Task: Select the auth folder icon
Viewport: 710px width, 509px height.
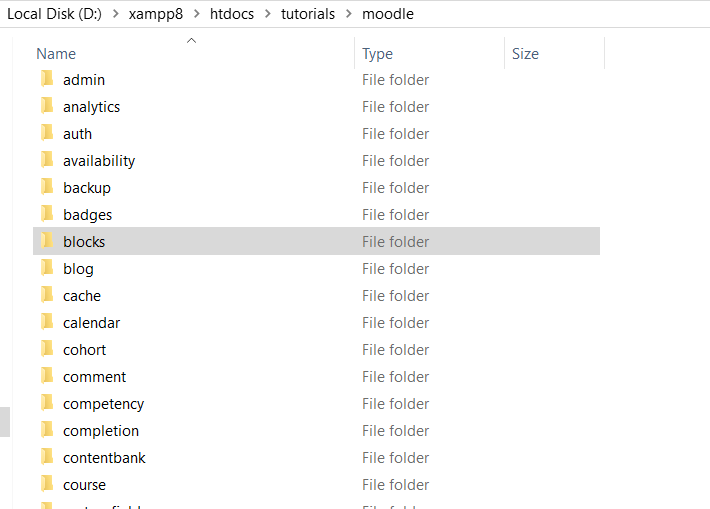Action: [47, 133]
